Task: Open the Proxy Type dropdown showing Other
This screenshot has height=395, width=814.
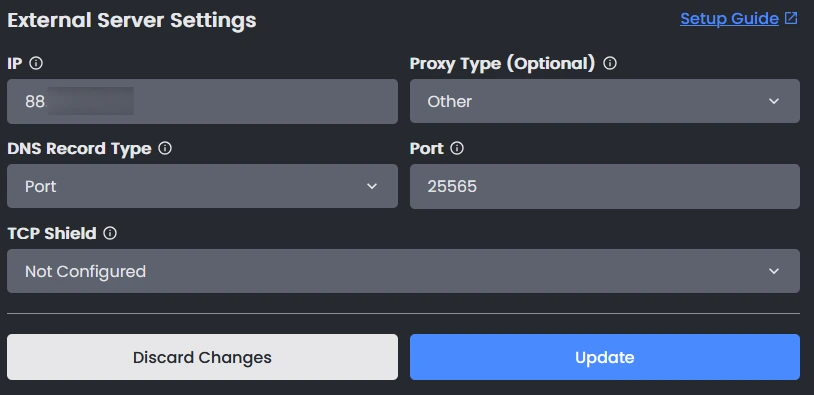Action: pyautogui.click(x=605, y=101)
